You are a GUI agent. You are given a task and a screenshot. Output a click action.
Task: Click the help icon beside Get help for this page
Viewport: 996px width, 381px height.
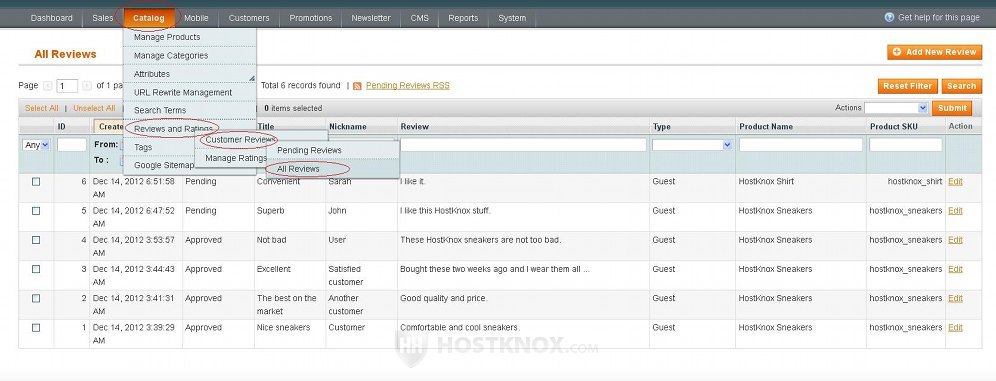click(889, 17)
